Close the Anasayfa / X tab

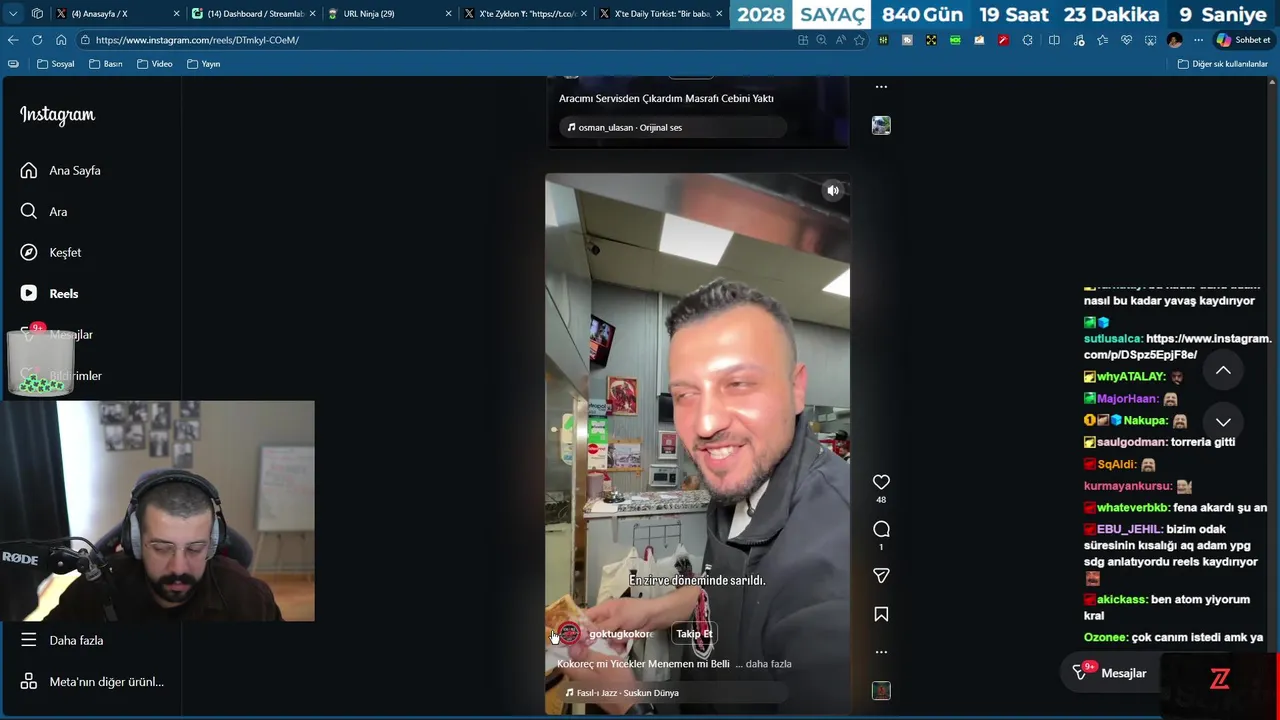tap(177, 14)
